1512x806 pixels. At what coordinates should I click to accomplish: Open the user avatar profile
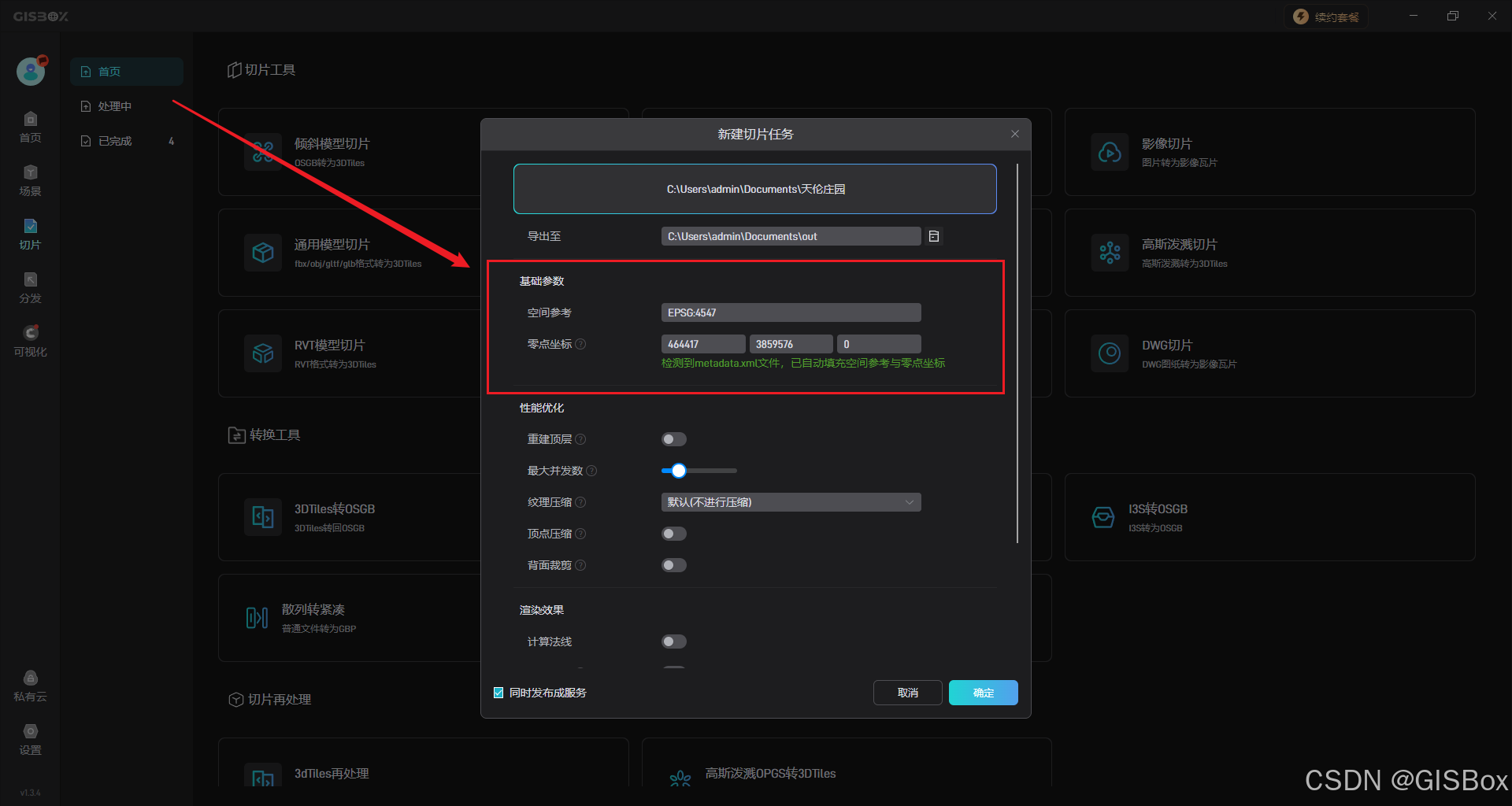pyautogui.click(x=31, y=72)
